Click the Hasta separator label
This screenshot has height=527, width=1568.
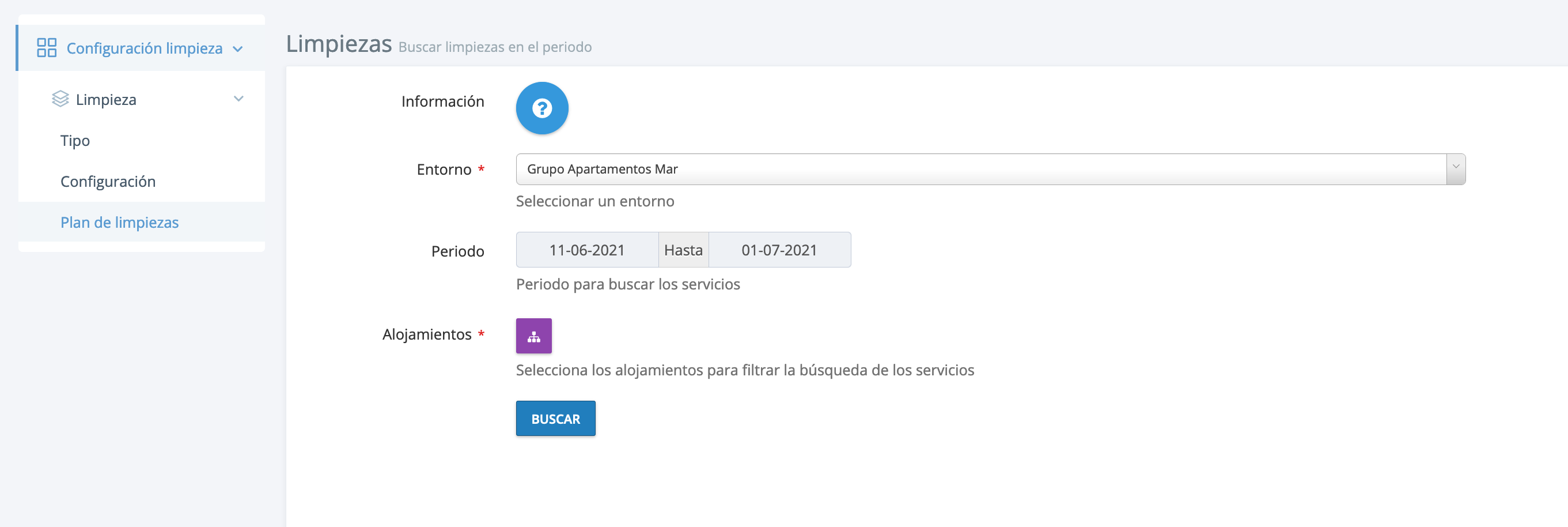point(683,250)
